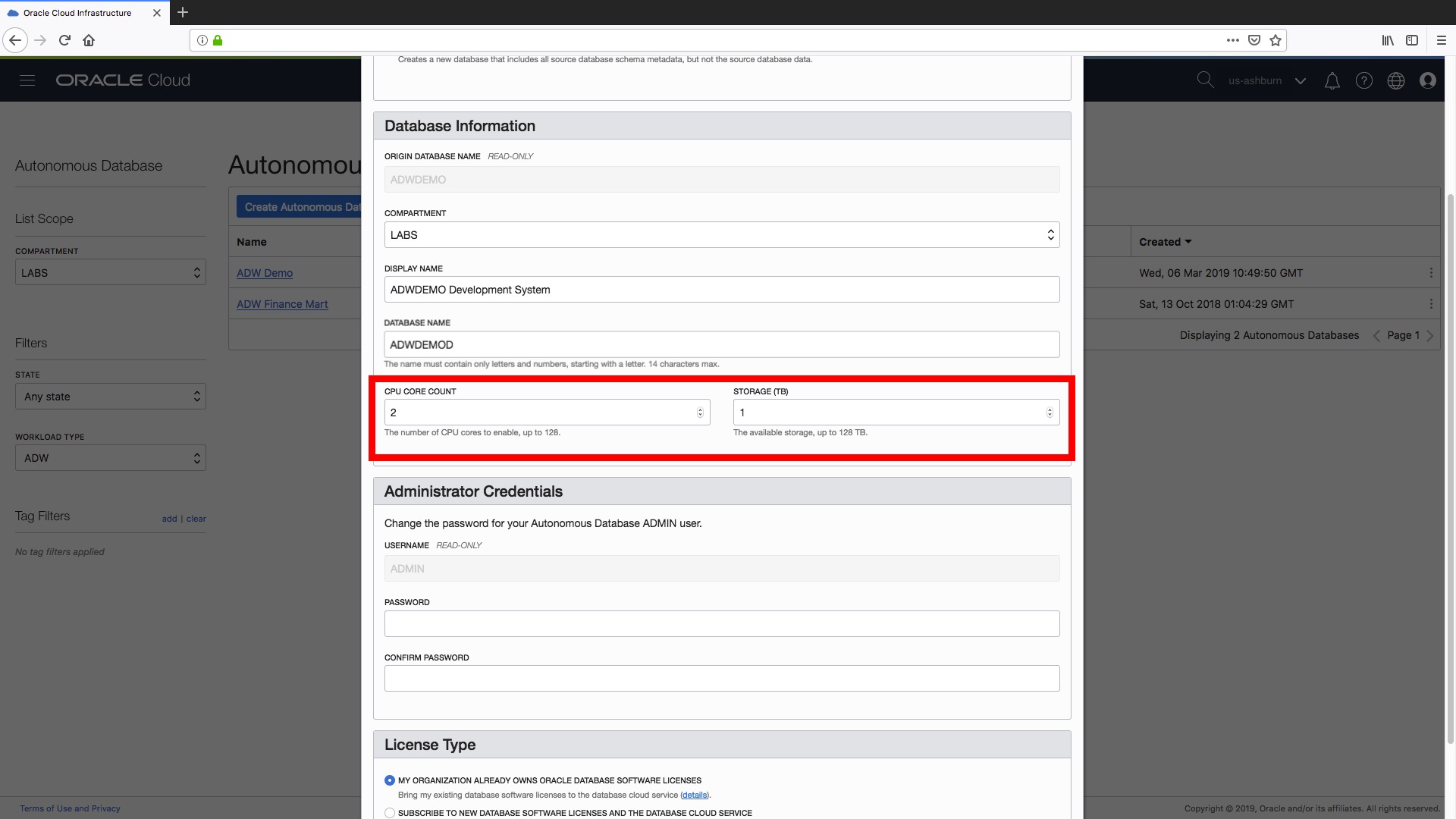Open the search magnifier icon
This screenshot has width=1456, height=819.
[x=1206, y=80]
